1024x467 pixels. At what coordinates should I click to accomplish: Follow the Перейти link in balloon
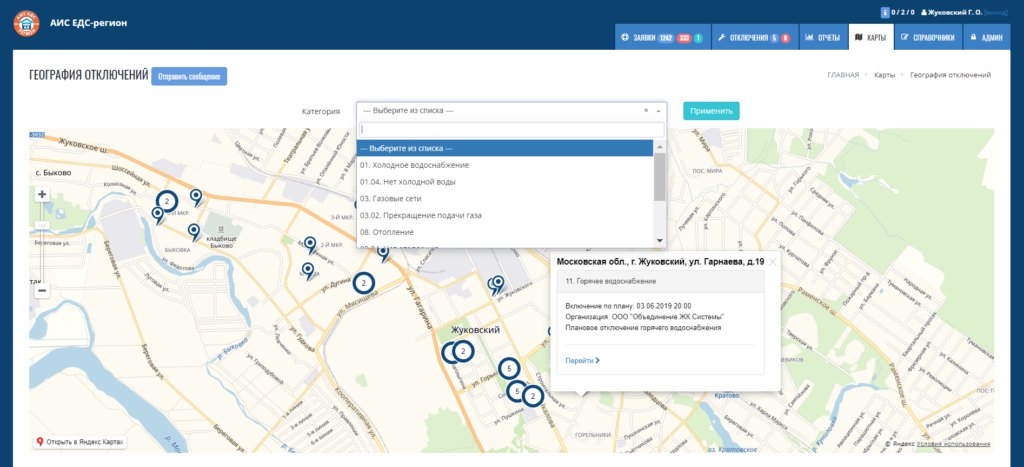(583, 360)
